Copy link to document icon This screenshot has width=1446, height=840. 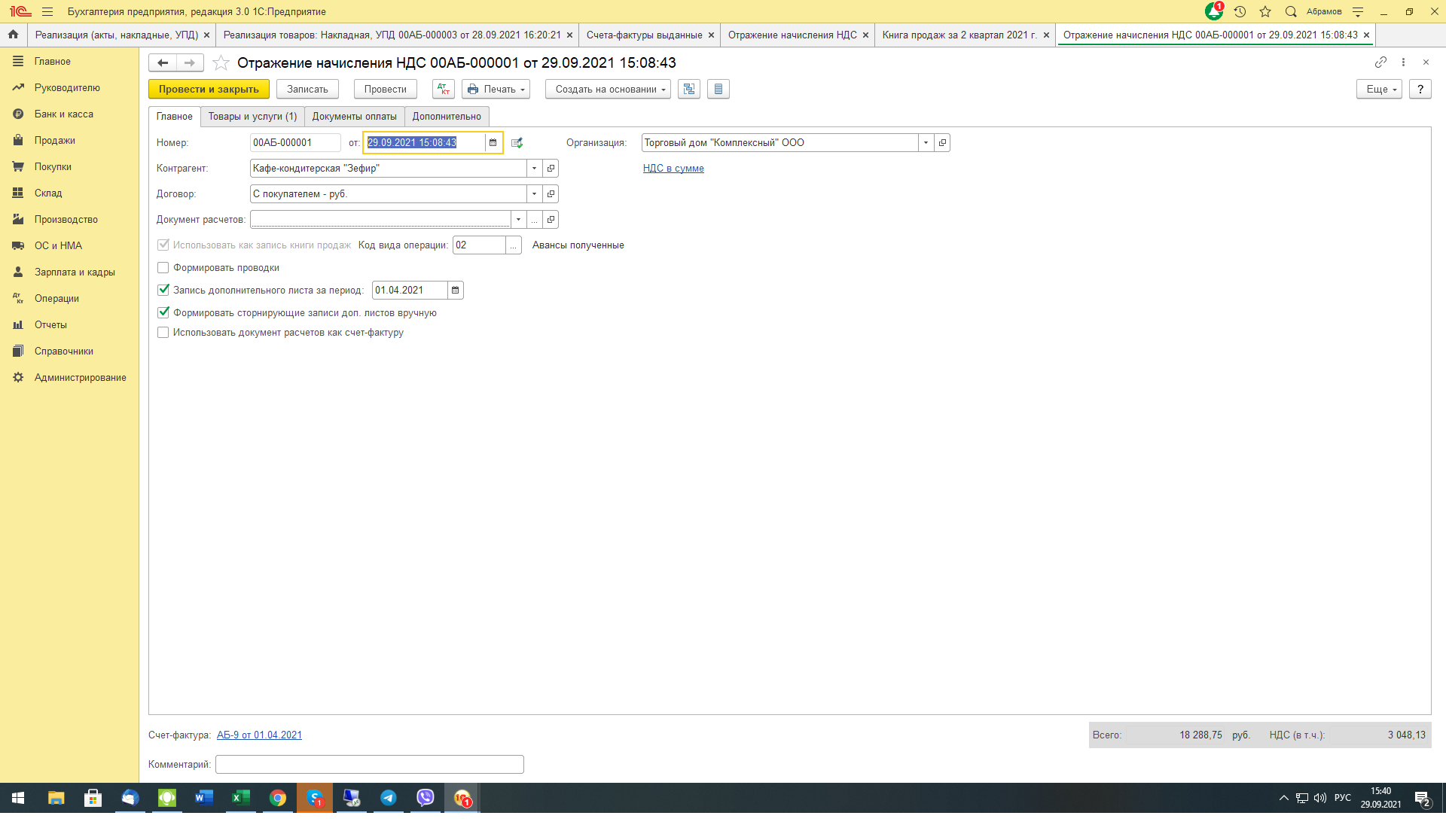1380,62
